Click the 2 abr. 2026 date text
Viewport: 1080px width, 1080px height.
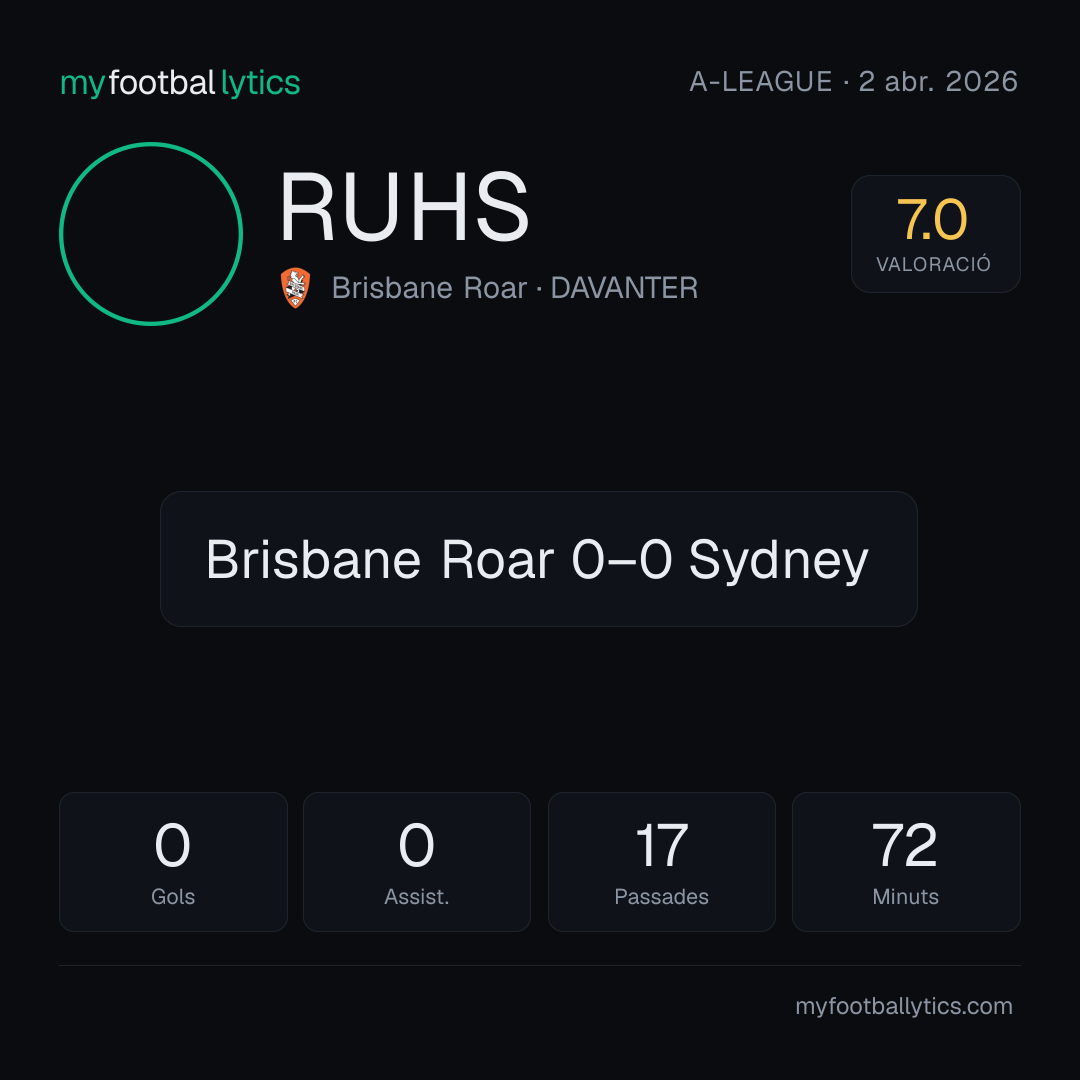pyautogui.click(x=938, y=82)
